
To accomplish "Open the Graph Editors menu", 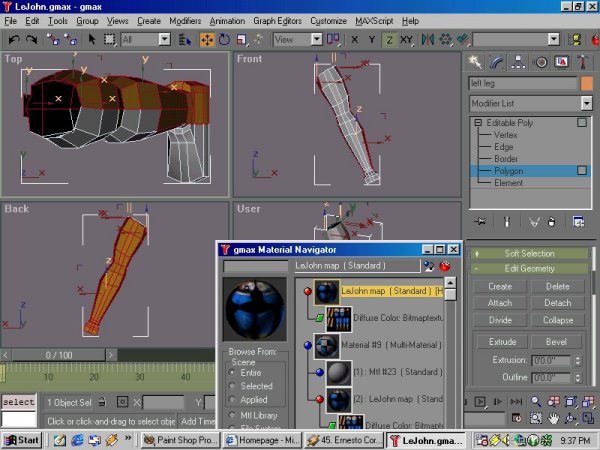I will [277, 21].
